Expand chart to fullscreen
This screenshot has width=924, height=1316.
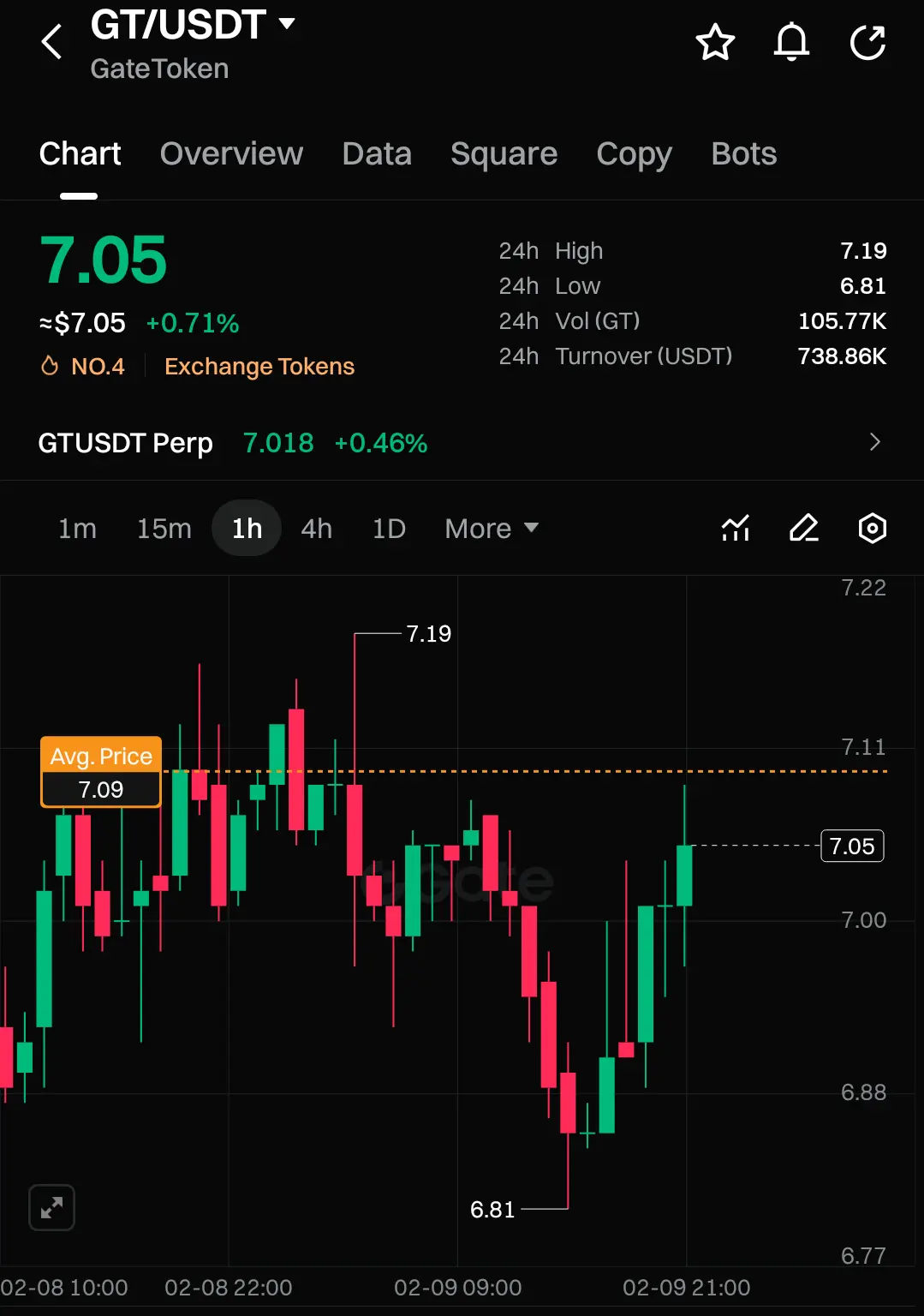click(x=51, y=1207)
